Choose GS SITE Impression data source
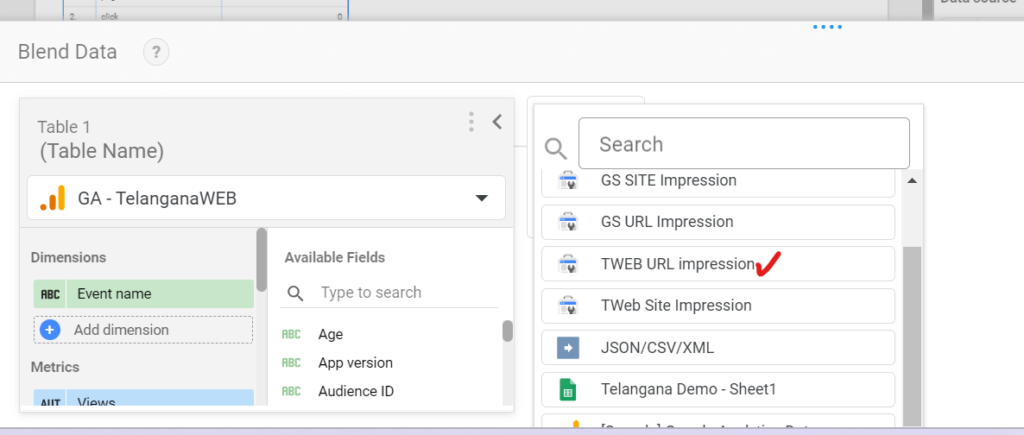Image resolution: width=1024 pixels, height=435 pixels. click(x=718, y=182)
